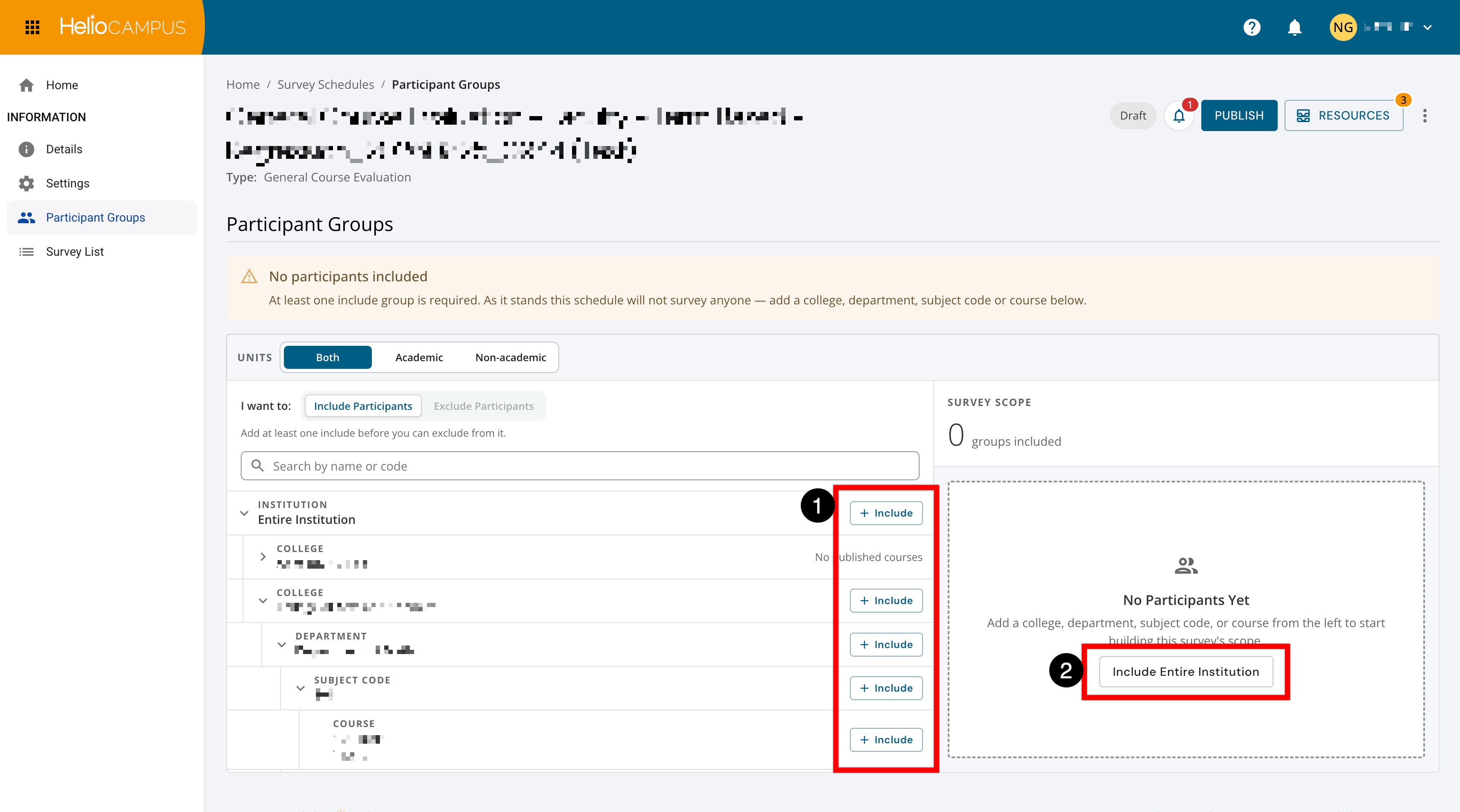Viewport: 1460px width, 812px height.
Task: Open the RESOURCES button
Action: (1343, 116)
